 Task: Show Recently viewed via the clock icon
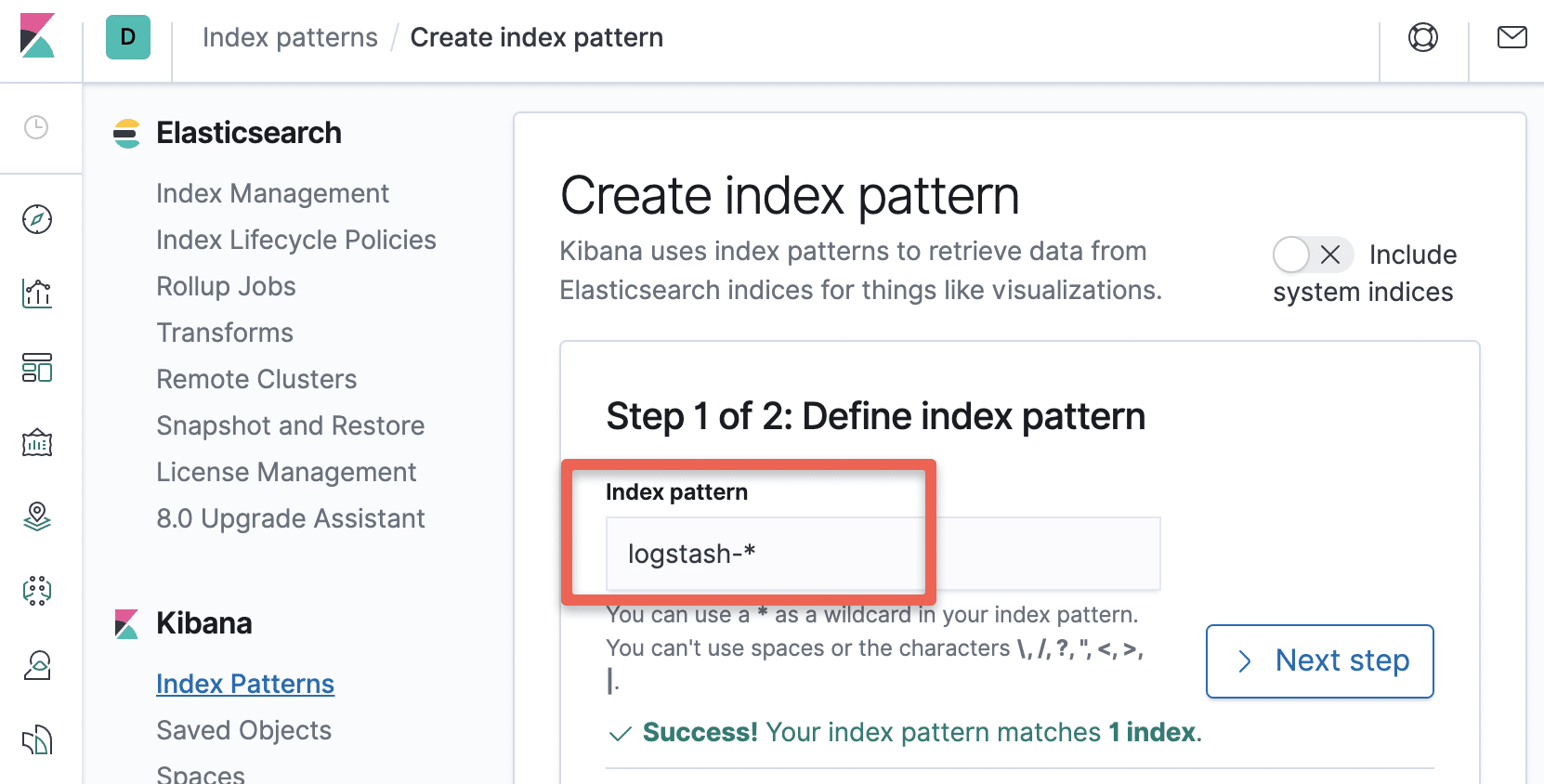[x=36, y=127]
